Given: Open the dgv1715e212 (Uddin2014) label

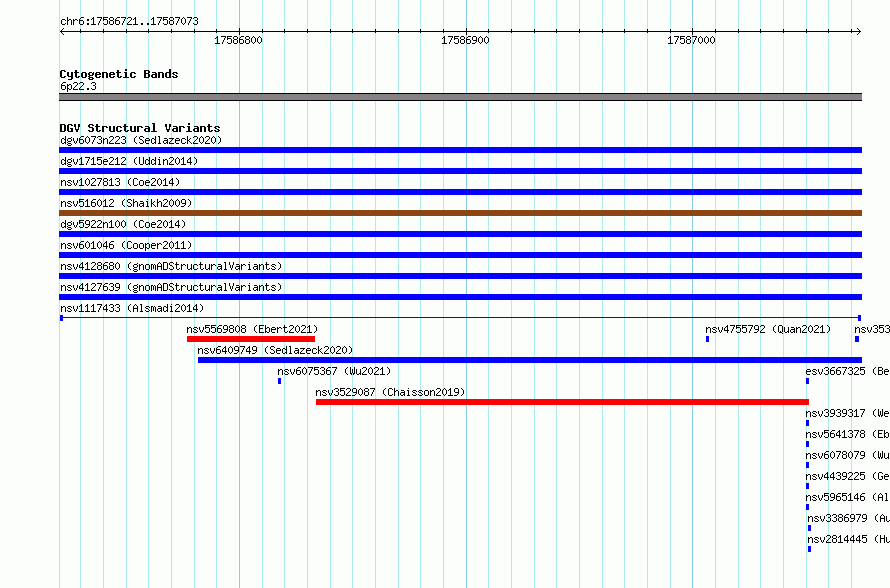Looking at the screenshot, I should [129, 161].
